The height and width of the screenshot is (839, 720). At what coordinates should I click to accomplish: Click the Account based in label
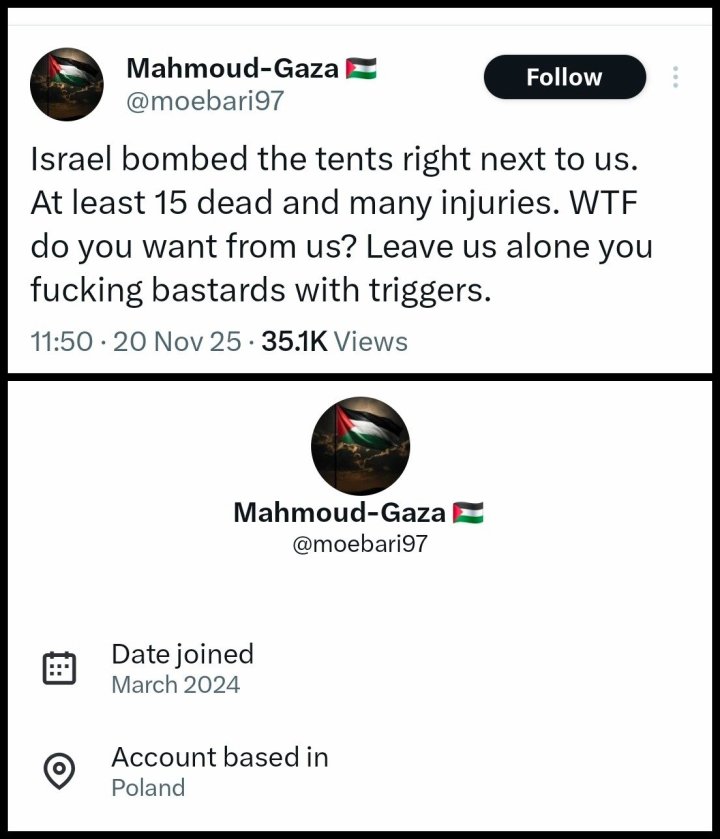(x=219, y=757)
